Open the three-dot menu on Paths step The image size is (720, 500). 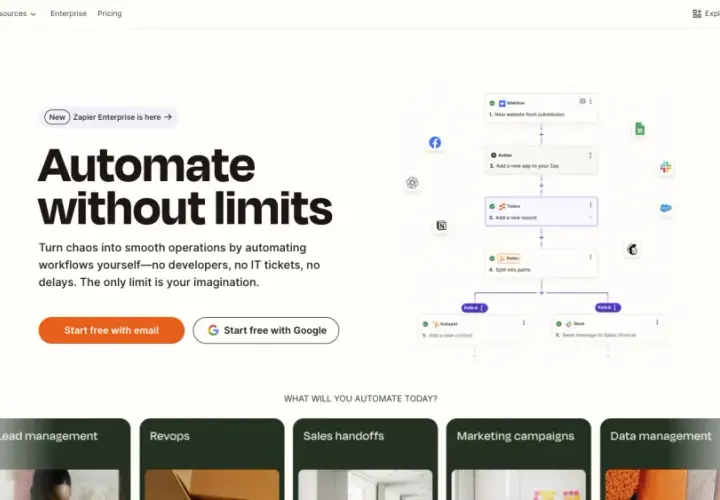591,257
